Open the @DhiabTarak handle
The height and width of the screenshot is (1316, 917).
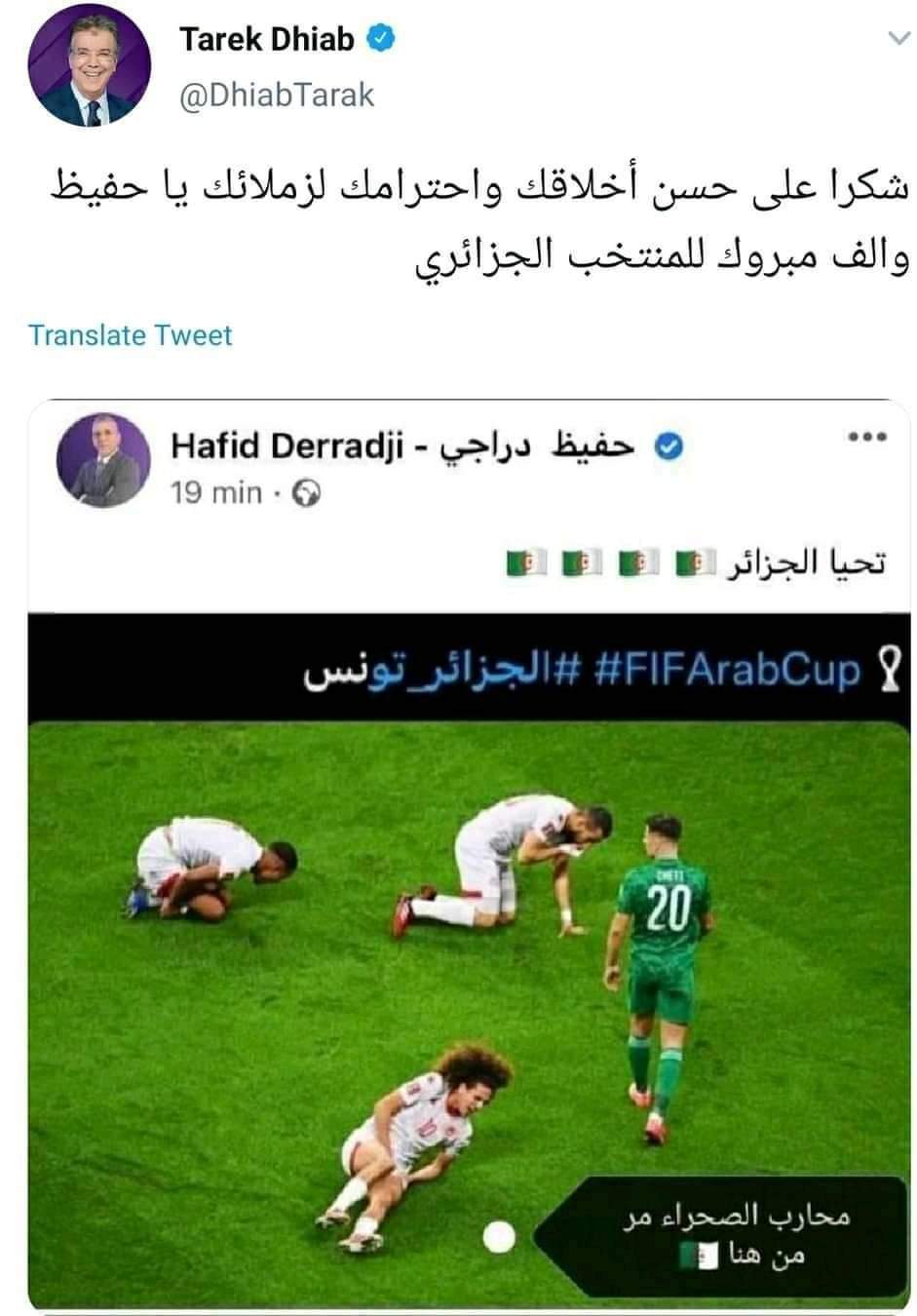(278, 95)
